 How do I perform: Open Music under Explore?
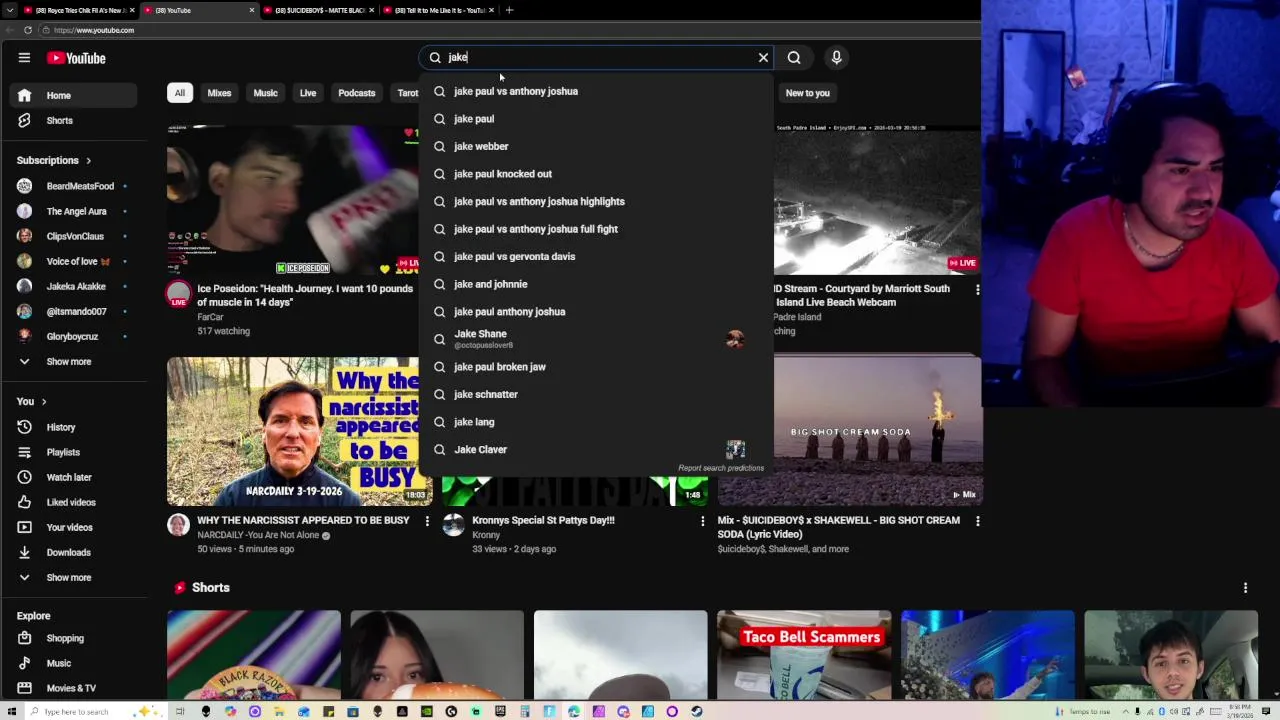pyautogui.click(x=74, y=663)
